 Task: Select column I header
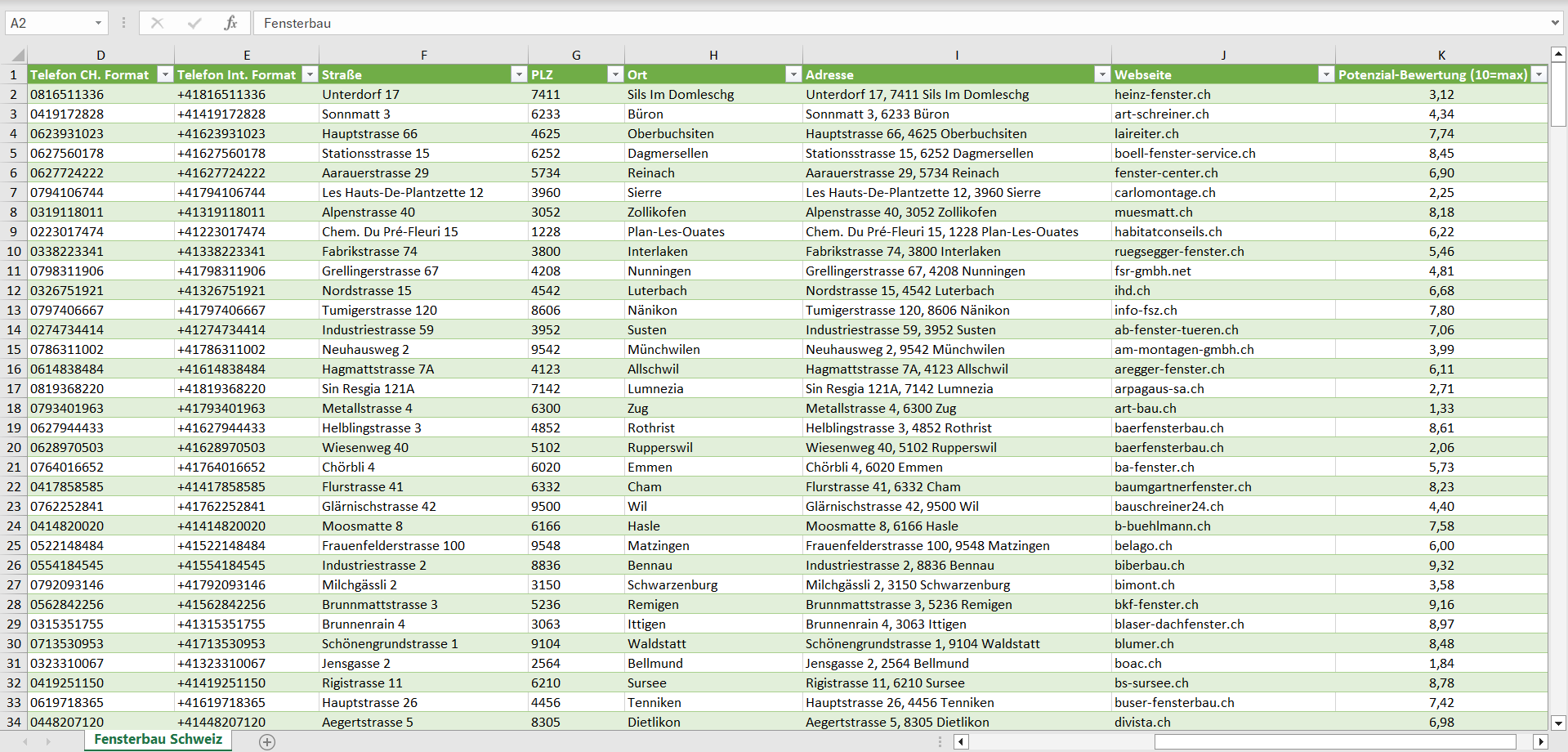coord(957,55)
